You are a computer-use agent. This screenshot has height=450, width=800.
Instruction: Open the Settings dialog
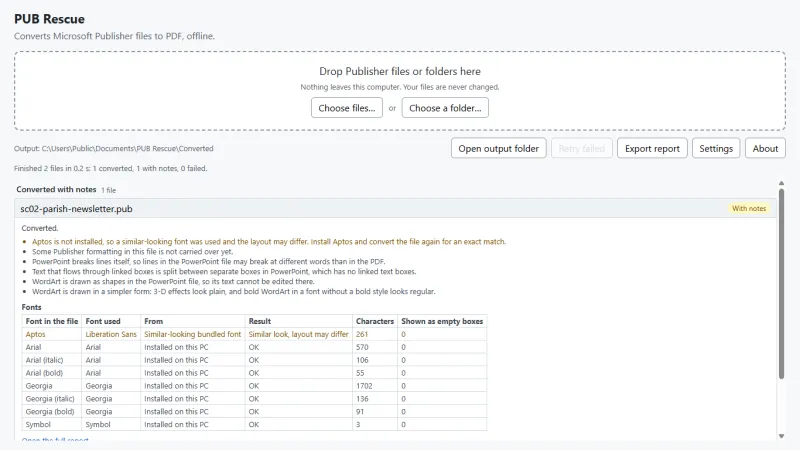click(x=716, y=148)
